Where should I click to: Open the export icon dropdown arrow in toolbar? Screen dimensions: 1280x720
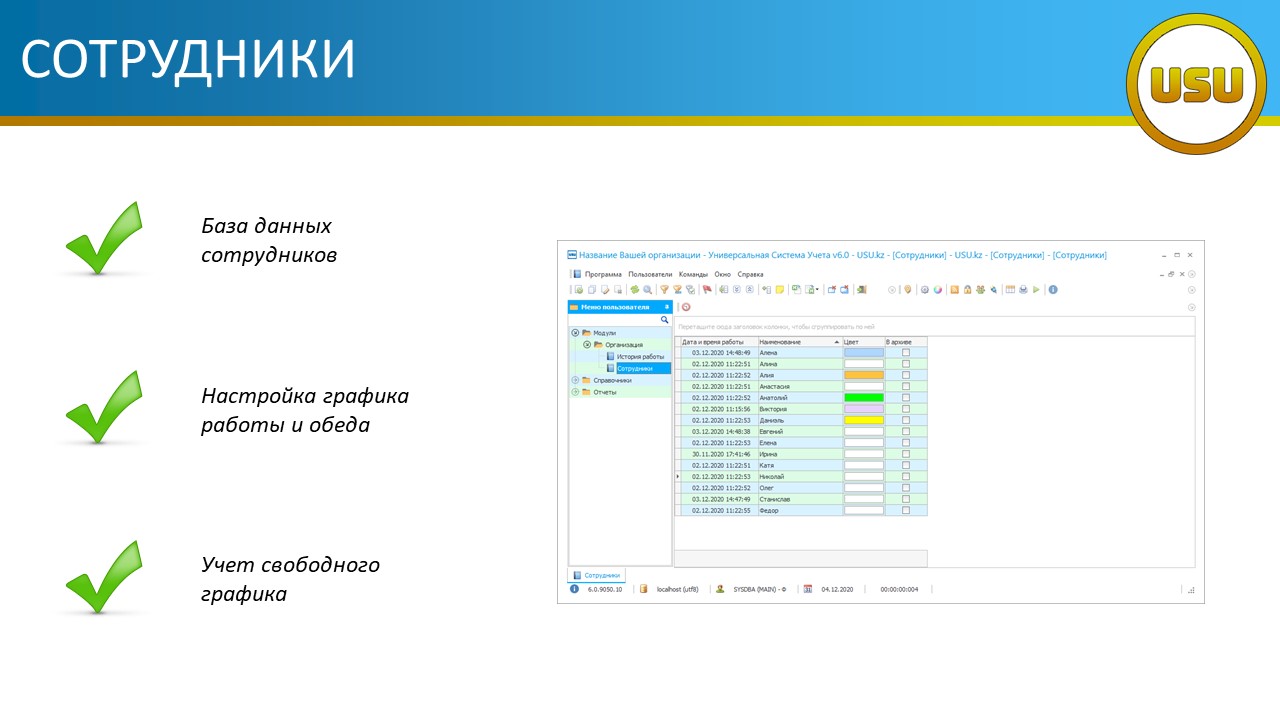tap(818, 290)
